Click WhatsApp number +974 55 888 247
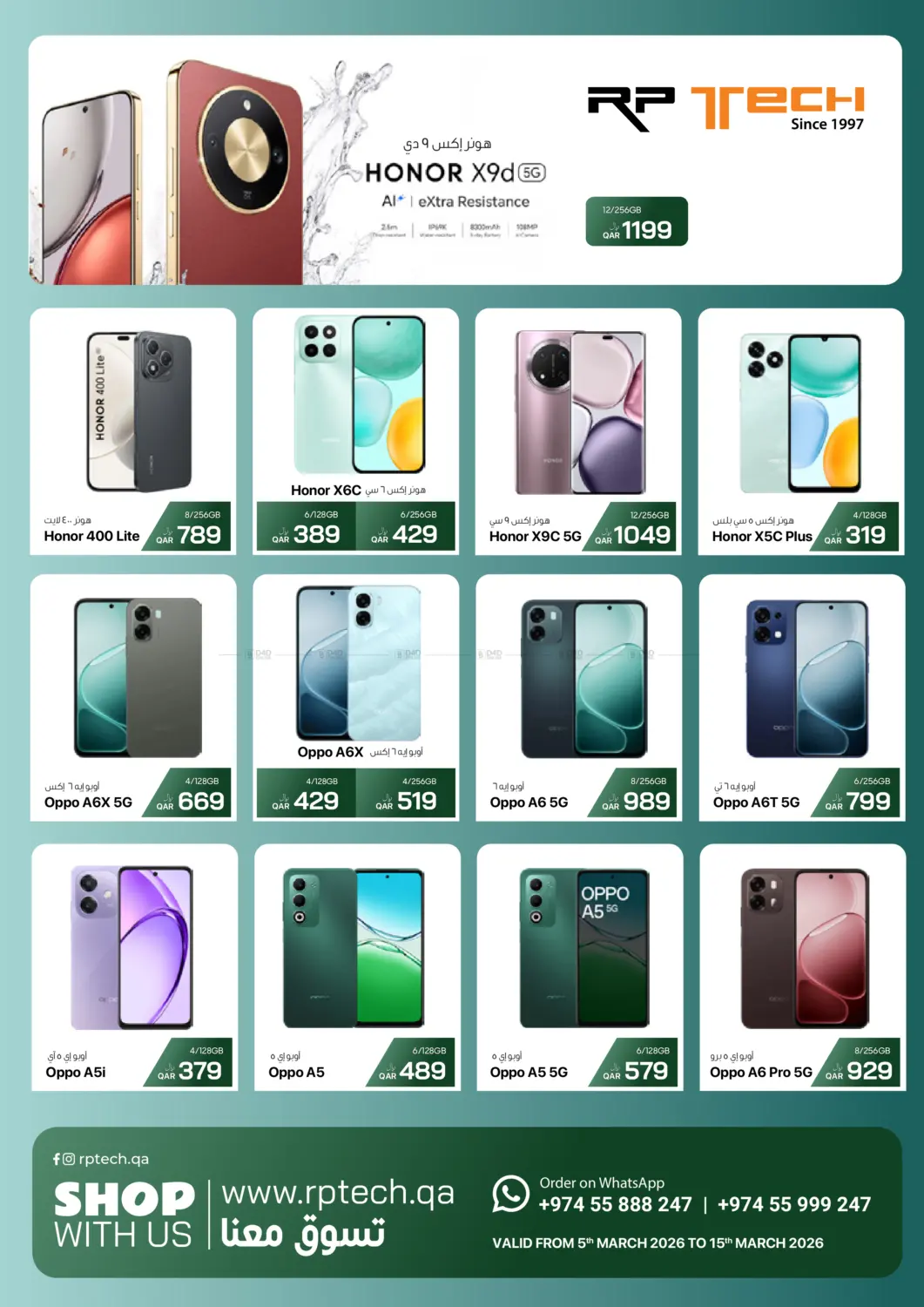 pos(615,1204)
